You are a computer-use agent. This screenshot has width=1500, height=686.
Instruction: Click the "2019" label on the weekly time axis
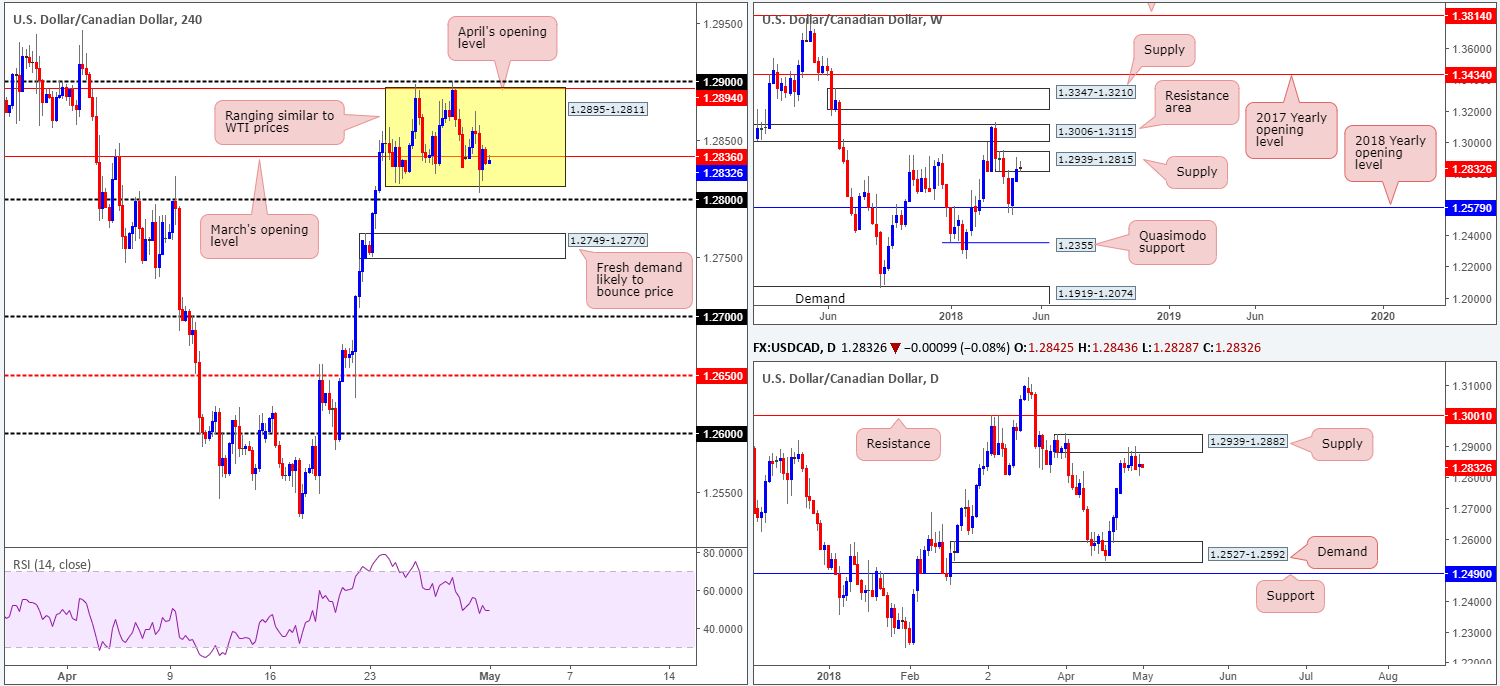(1169, 316)
